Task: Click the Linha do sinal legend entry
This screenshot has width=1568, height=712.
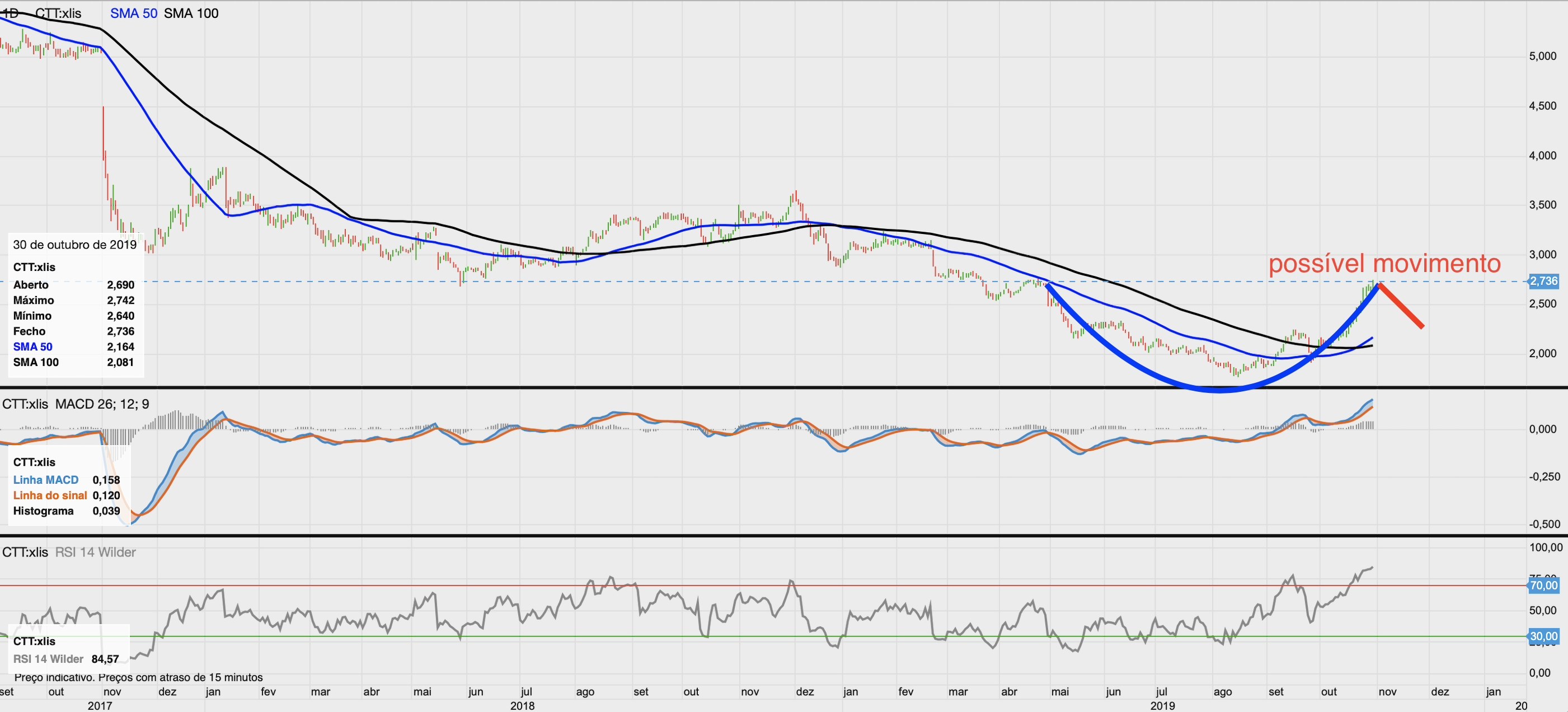Action: 50,495
